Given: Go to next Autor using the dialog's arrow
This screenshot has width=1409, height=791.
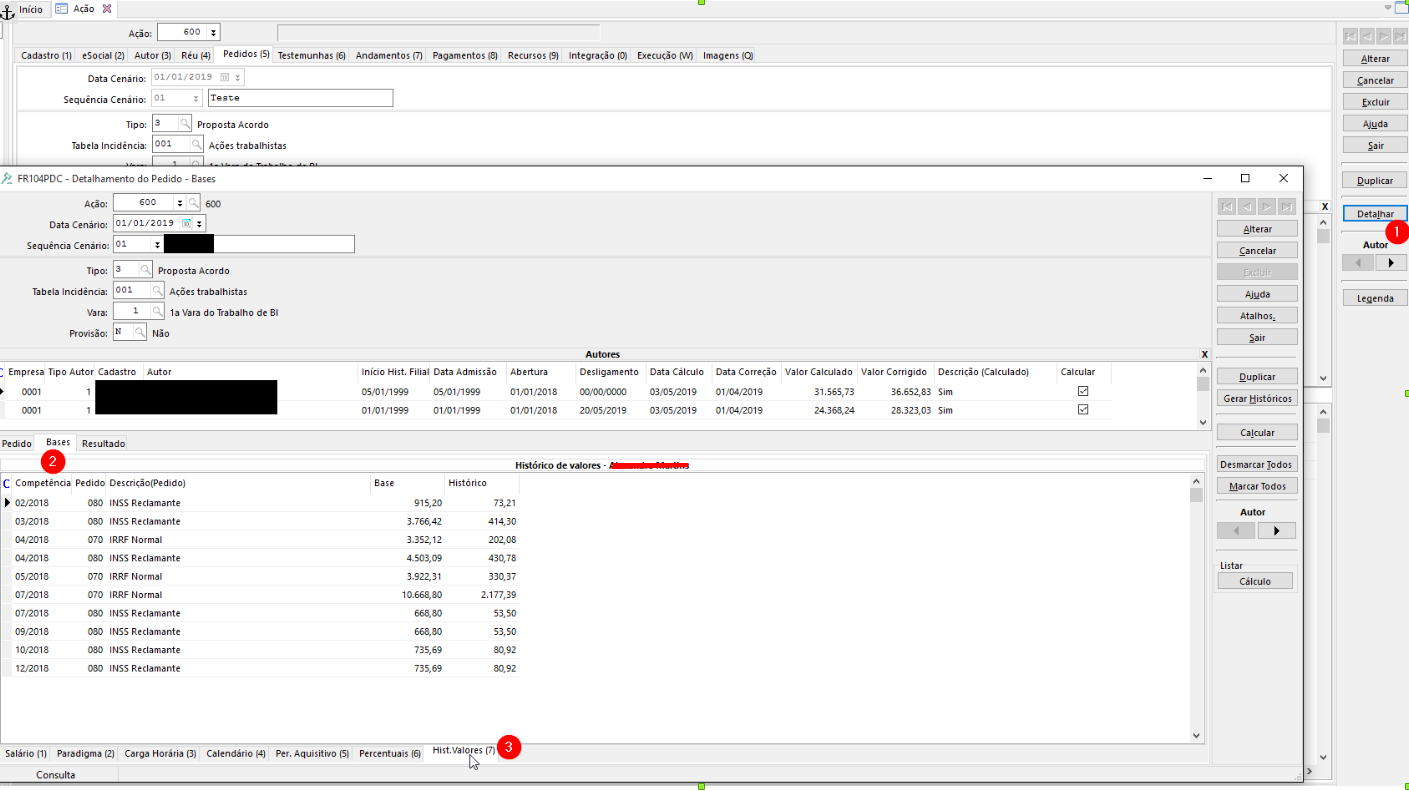Looking at the screenshot, I should (1276, 531).
